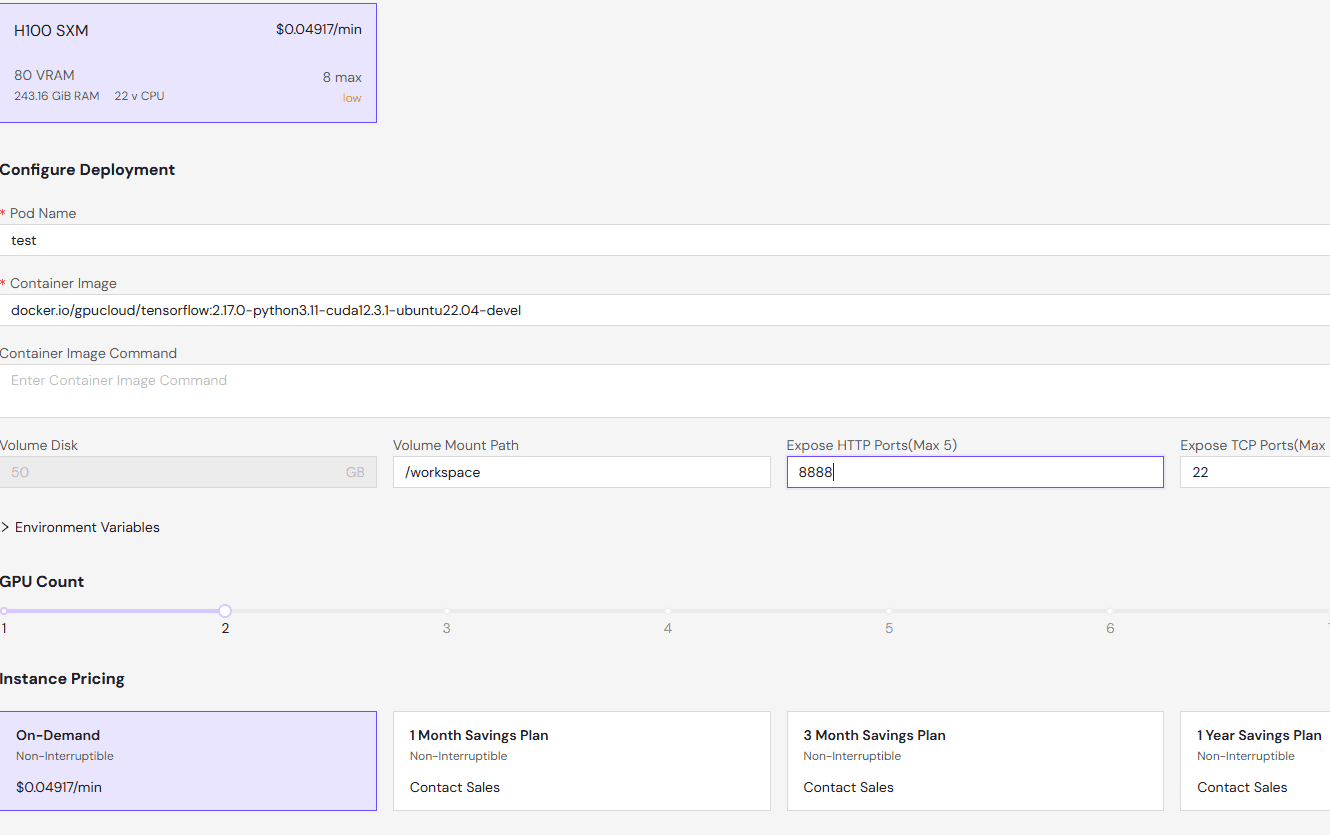
Task: Set GPU Count slider to 1
Action: click(4, 611)
